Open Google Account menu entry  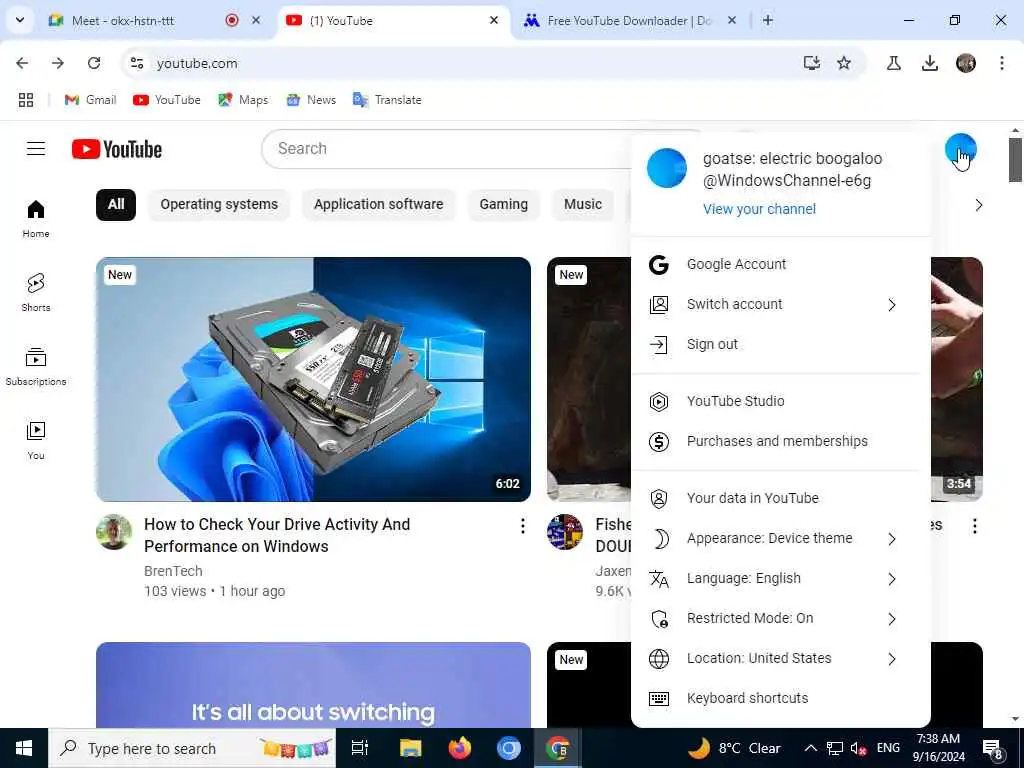(x=780, y=264)
